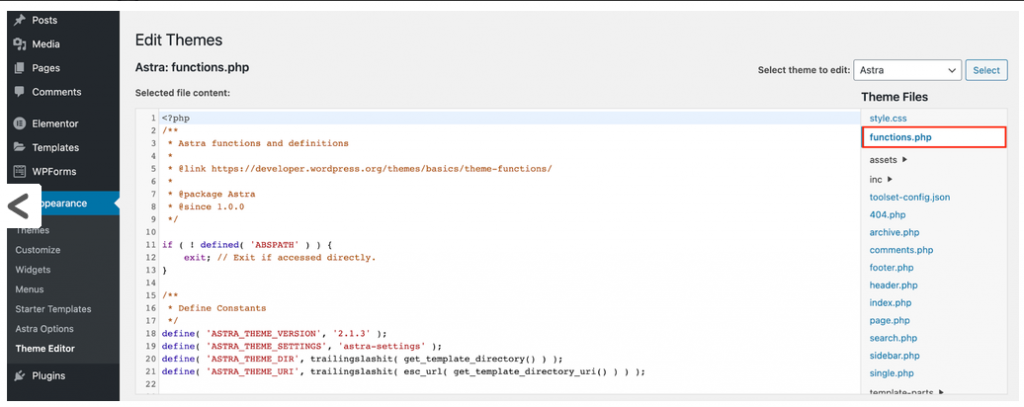Click the WPForms icon

(x=19, y=172)
